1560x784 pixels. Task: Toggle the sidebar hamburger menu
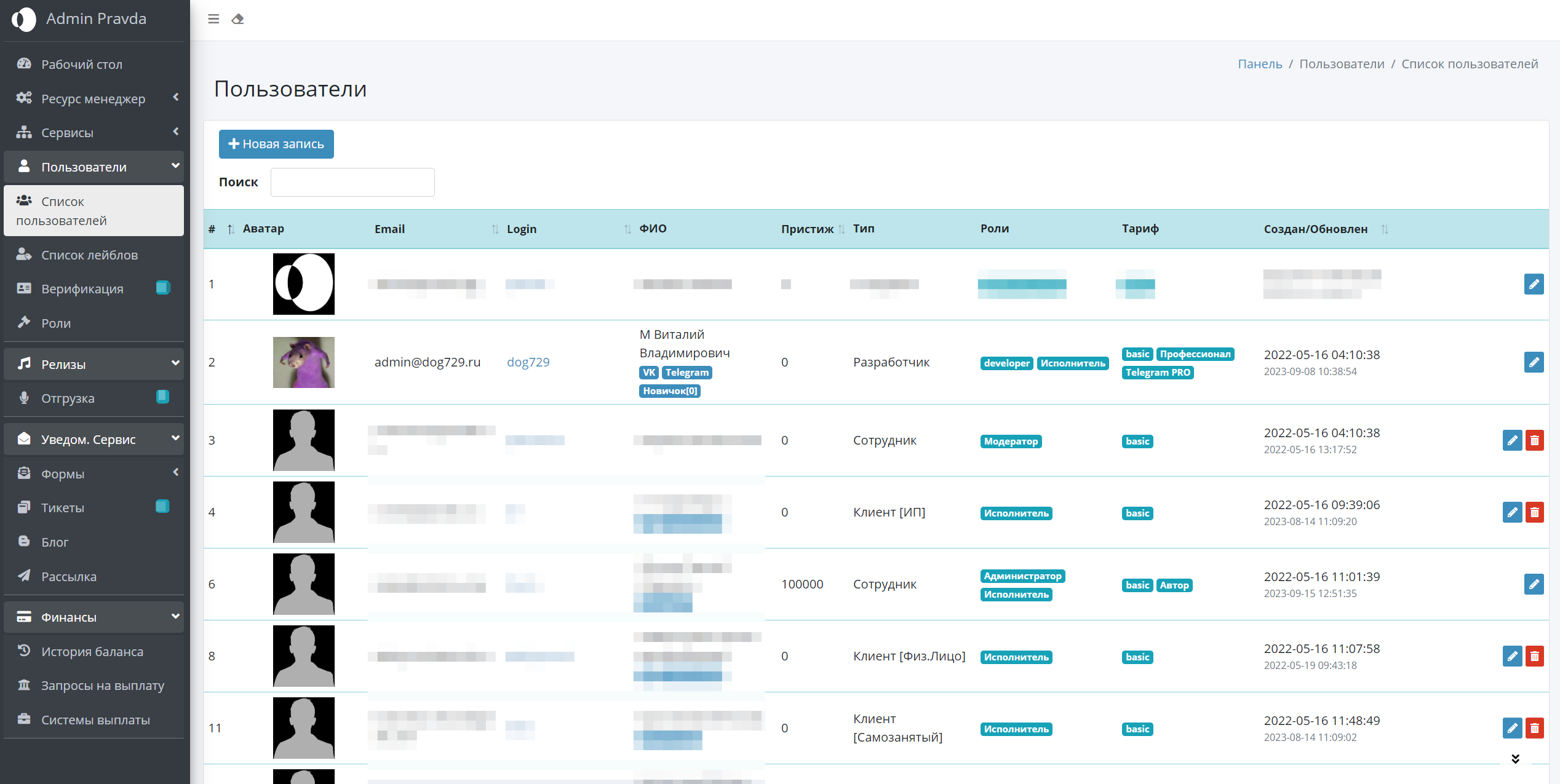coord(213,19)
